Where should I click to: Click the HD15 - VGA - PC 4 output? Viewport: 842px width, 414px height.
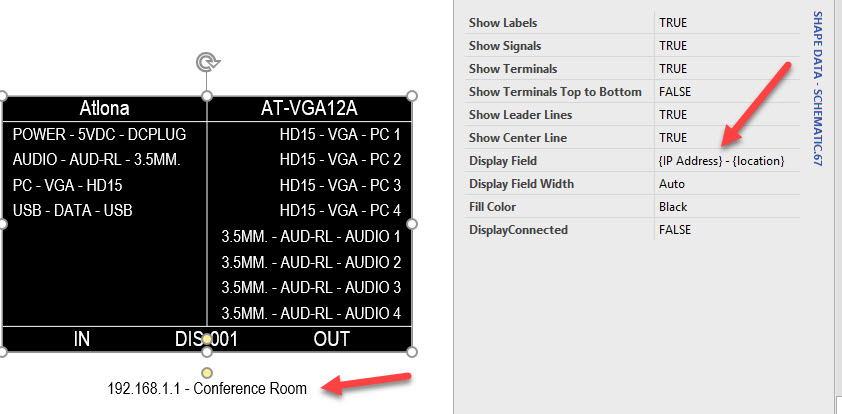(x=340, y=210)
